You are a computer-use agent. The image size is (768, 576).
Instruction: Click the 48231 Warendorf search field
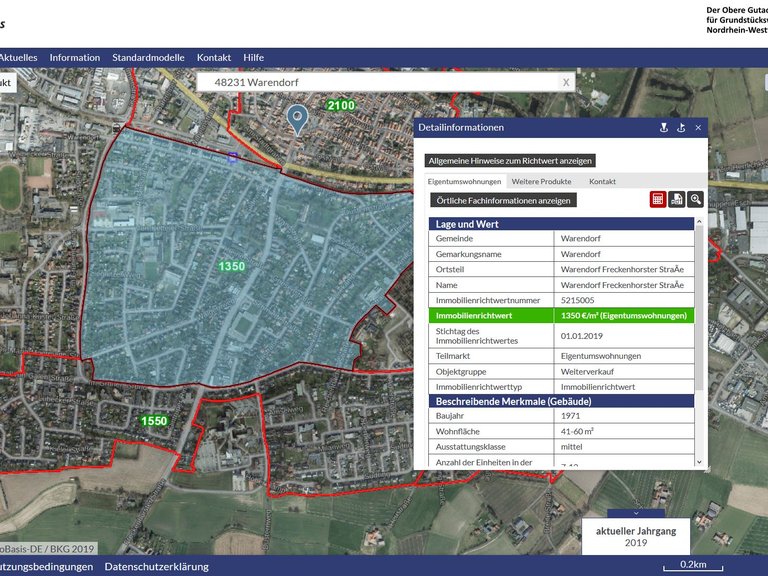(380, 82)
